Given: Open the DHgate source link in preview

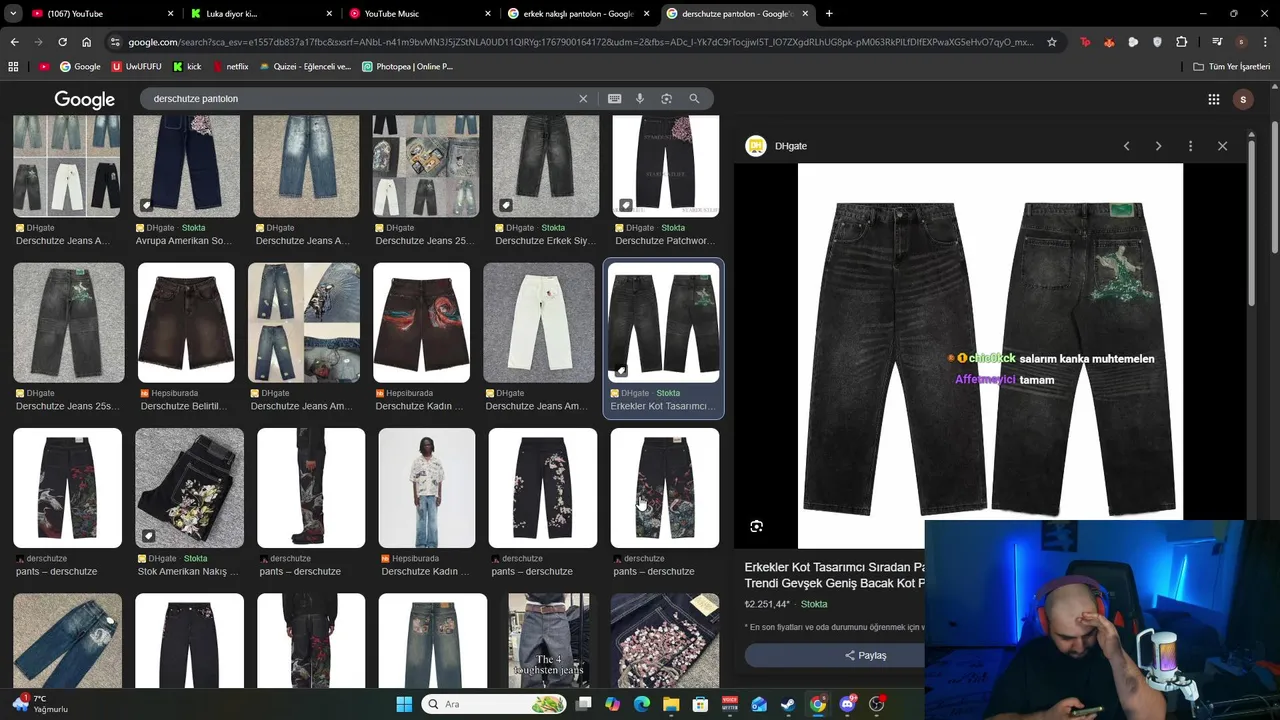Looking at the screenshot, I should (777, 146).
